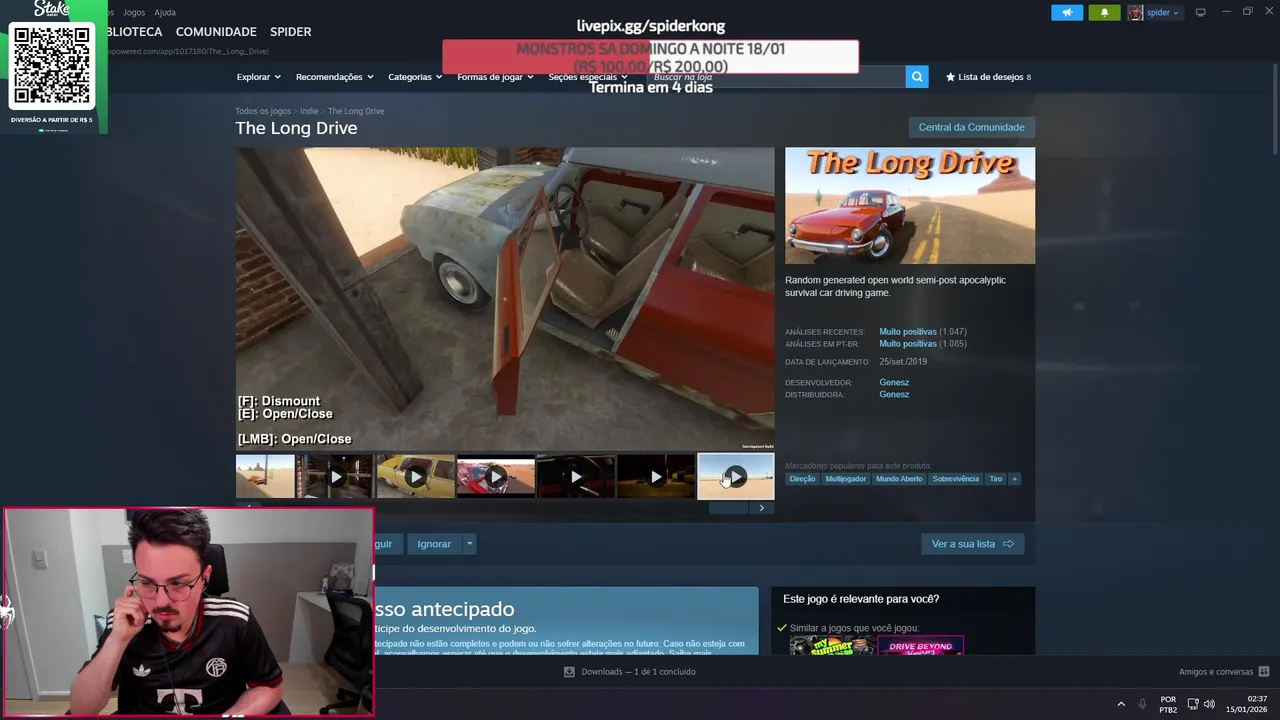Screen dimensions: 1280x720
Task: Click the Drive Beyond similar game thumbnail
Action: tap(920, 646)
